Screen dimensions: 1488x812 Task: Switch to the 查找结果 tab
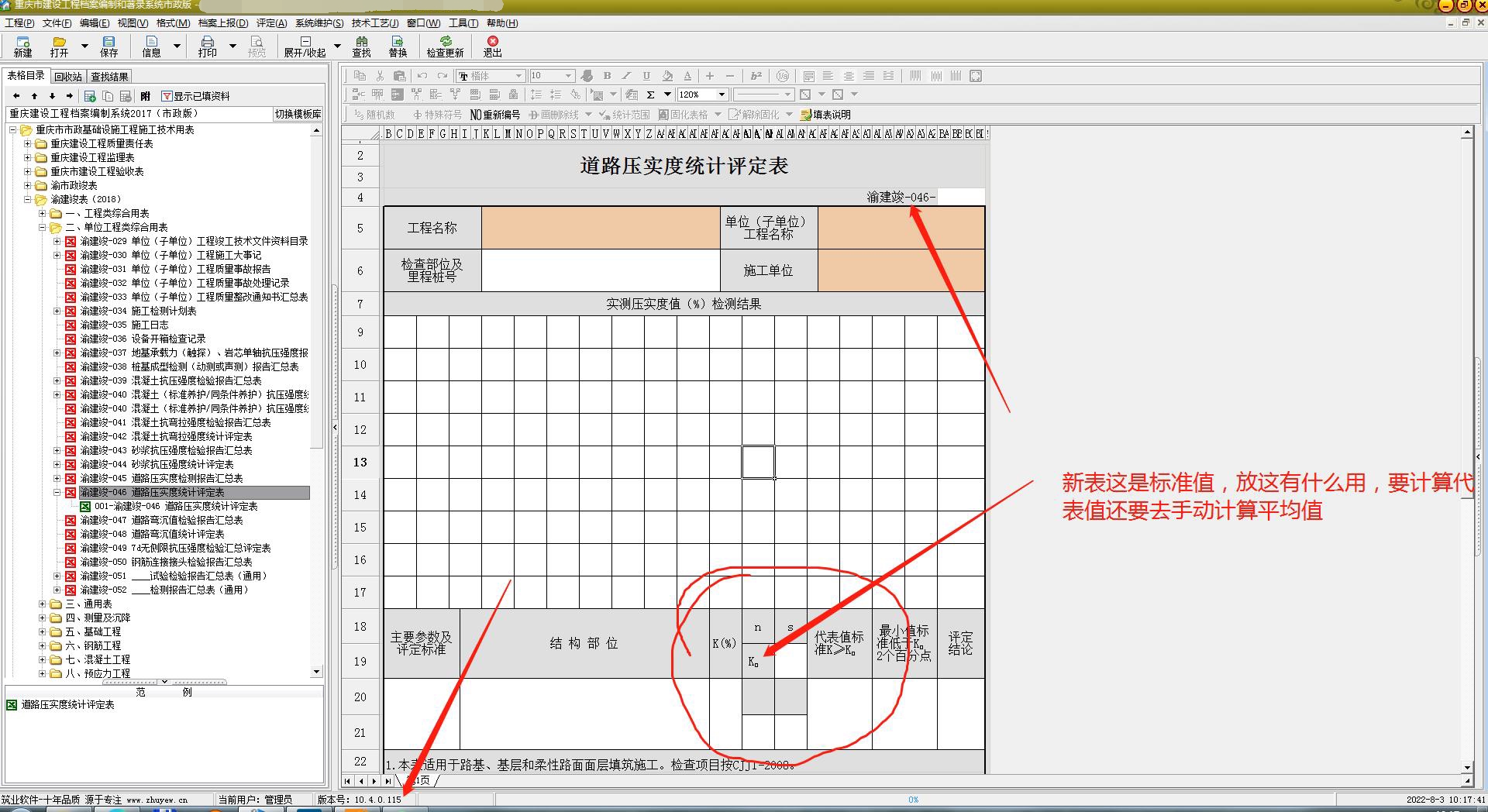pos(110,77)
